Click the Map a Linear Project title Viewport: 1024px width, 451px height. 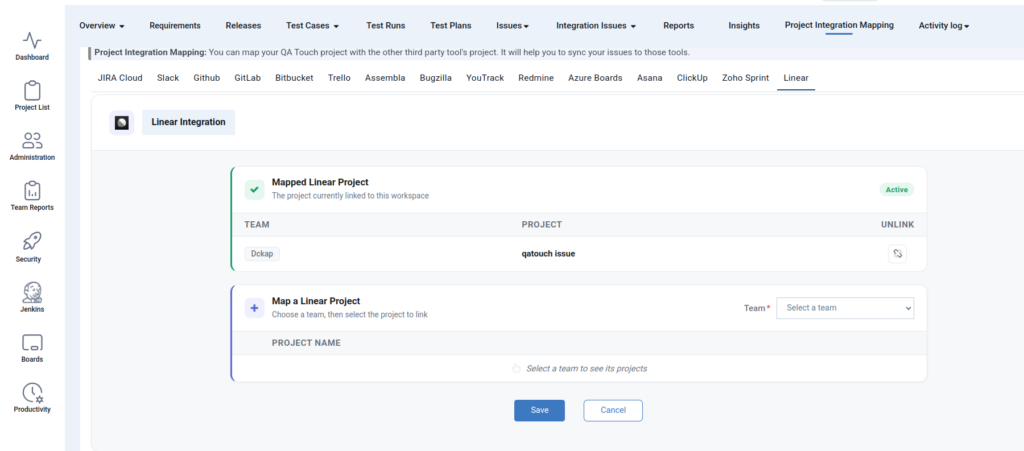[316, 302]
